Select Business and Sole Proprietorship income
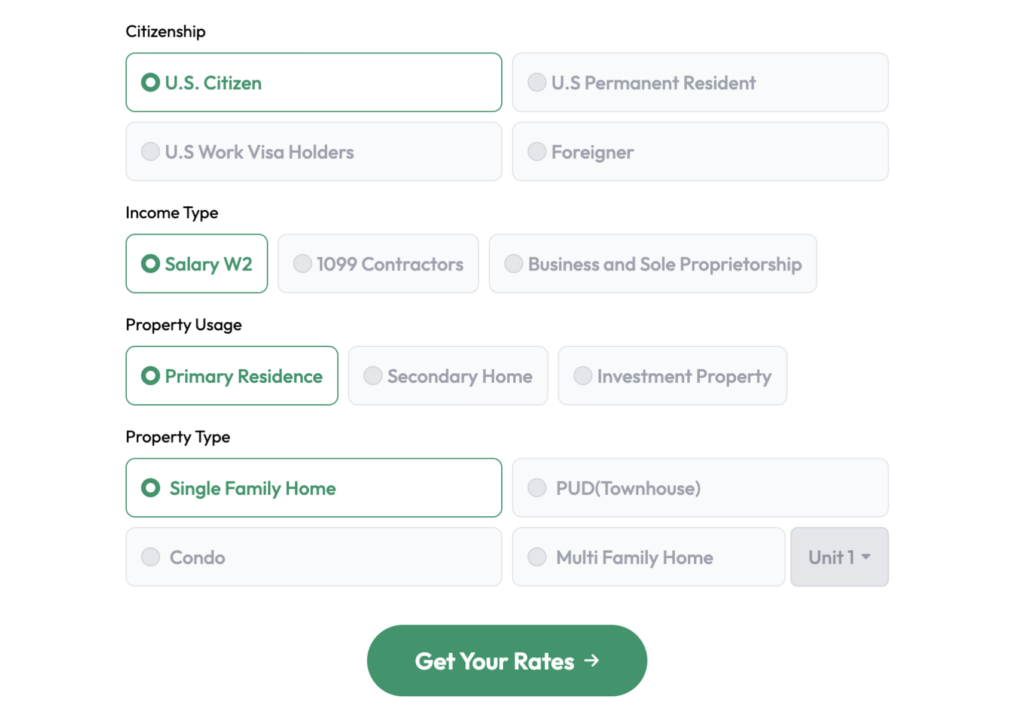 652,263
